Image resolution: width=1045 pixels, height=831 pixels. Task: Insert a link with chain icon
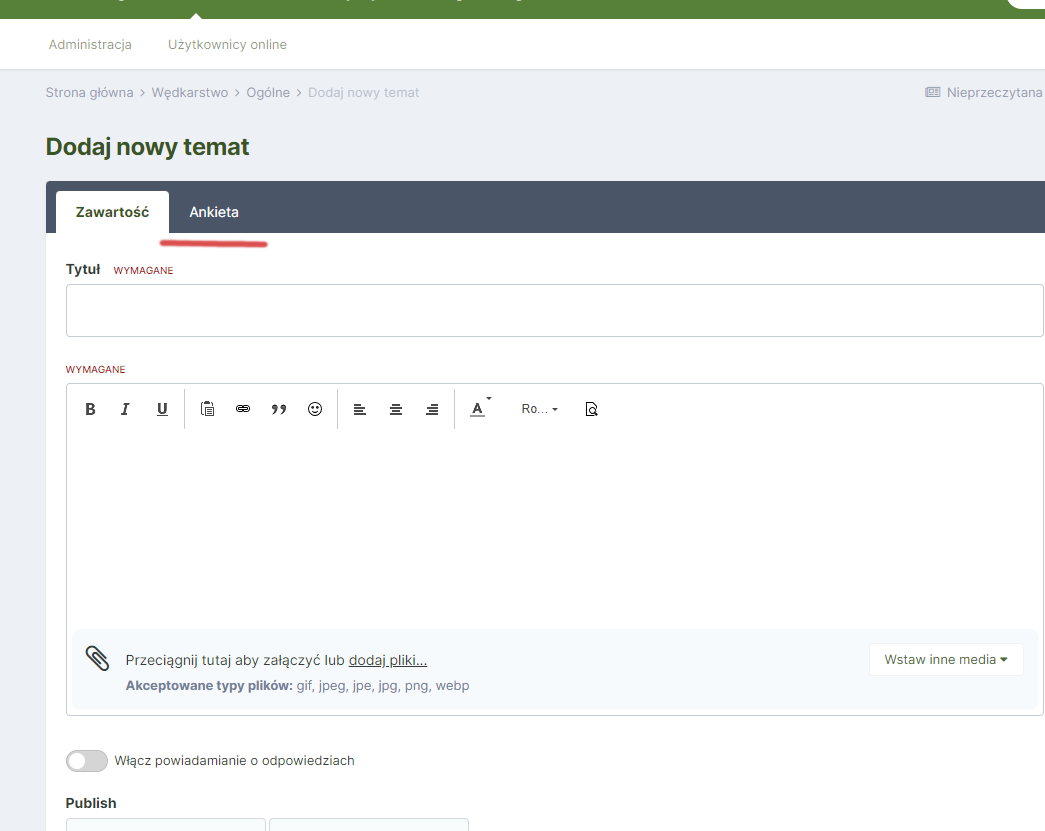pos(243,409)
